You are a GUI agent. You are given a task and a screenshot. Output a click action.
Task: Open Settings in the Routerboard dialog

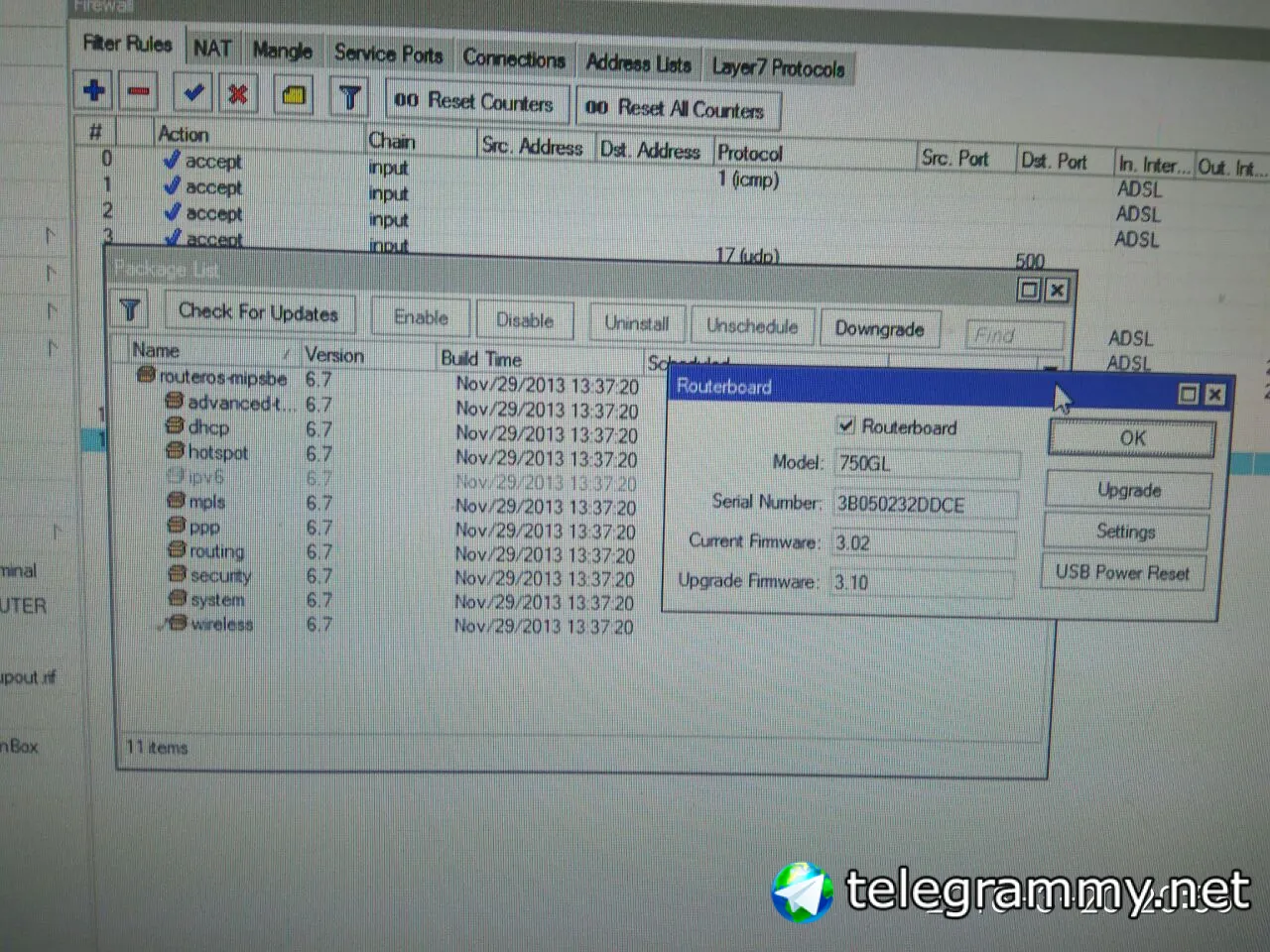pyautogui.click(x=1125, y=532)
